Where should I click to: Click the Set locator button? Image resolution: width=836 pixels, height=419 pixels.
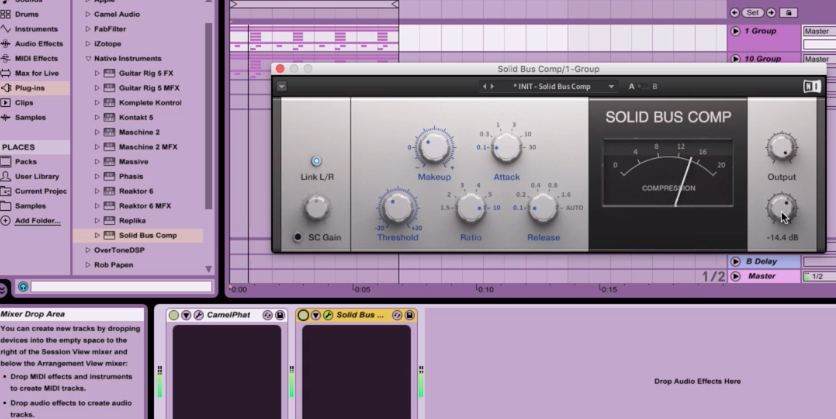[x=752, y=12]
